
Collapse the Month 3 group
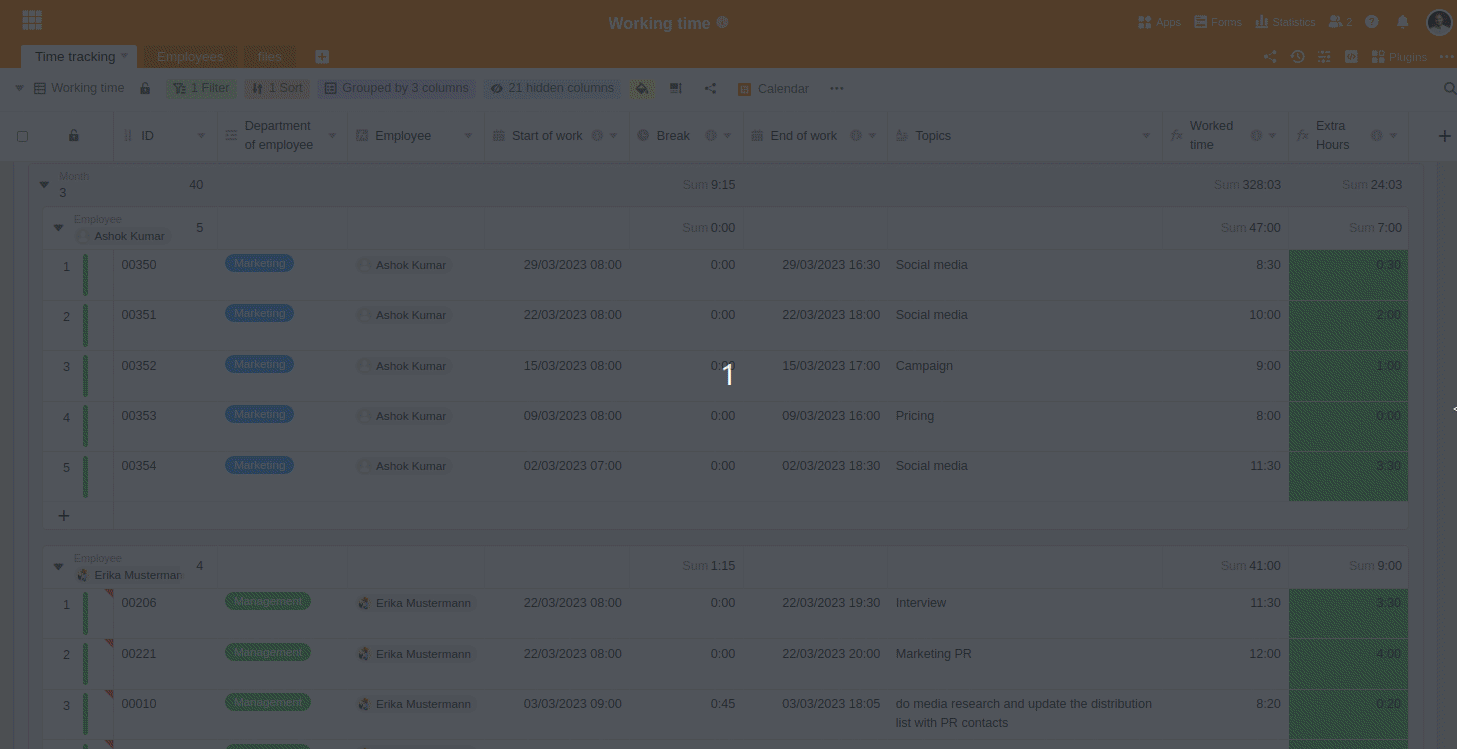[44, 185]
